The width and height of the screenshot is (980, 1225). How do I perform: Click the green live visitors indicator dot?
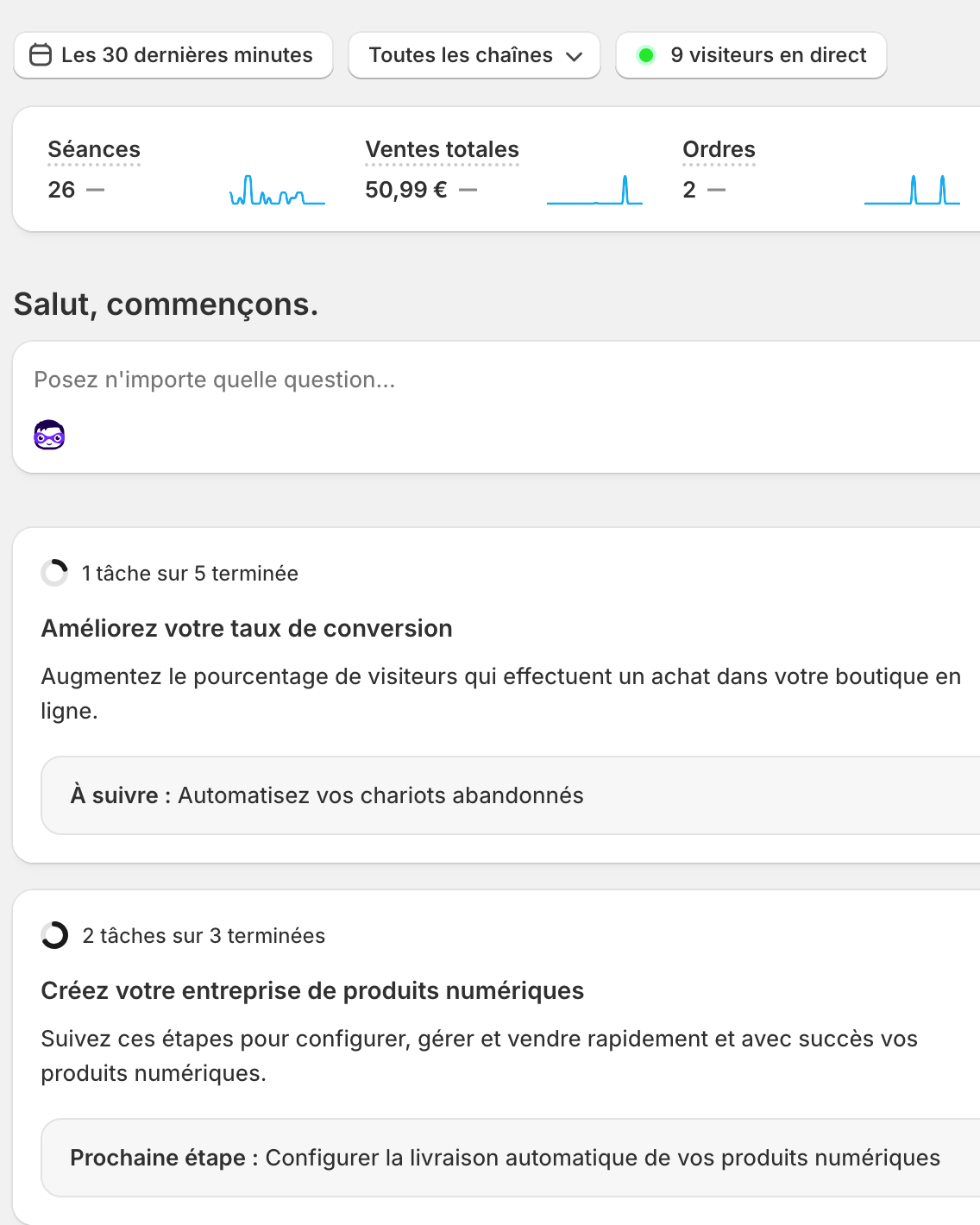pos(645,55)
